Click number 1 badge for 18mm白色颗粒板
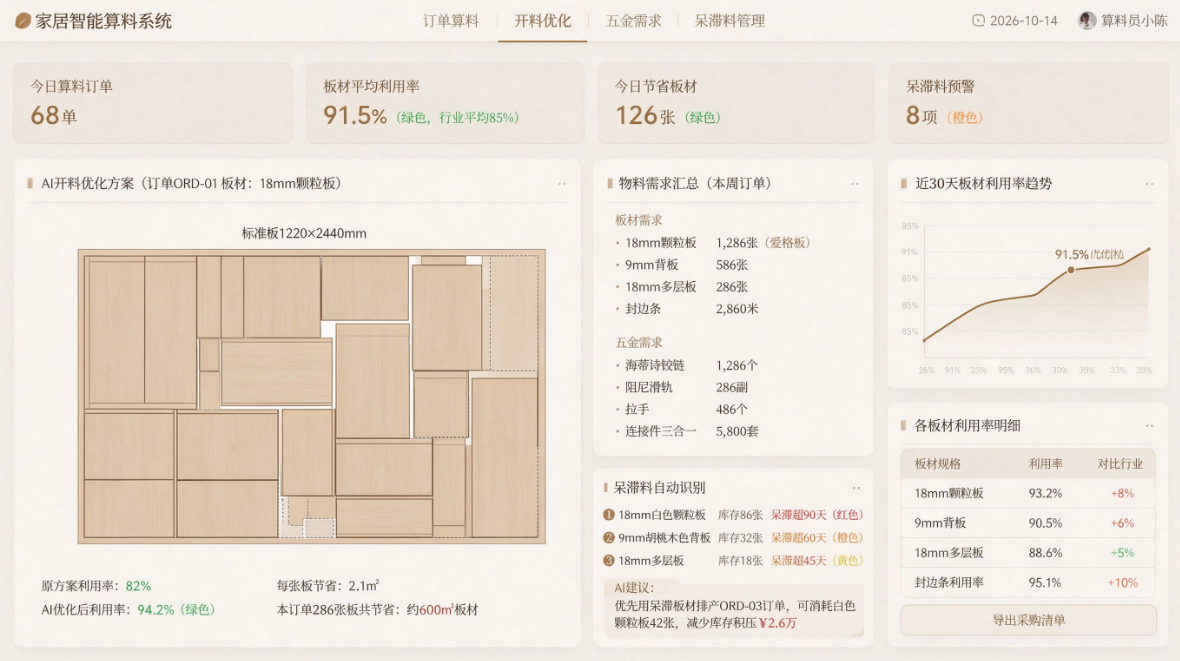1180x661 pixels. click(609, 515)
